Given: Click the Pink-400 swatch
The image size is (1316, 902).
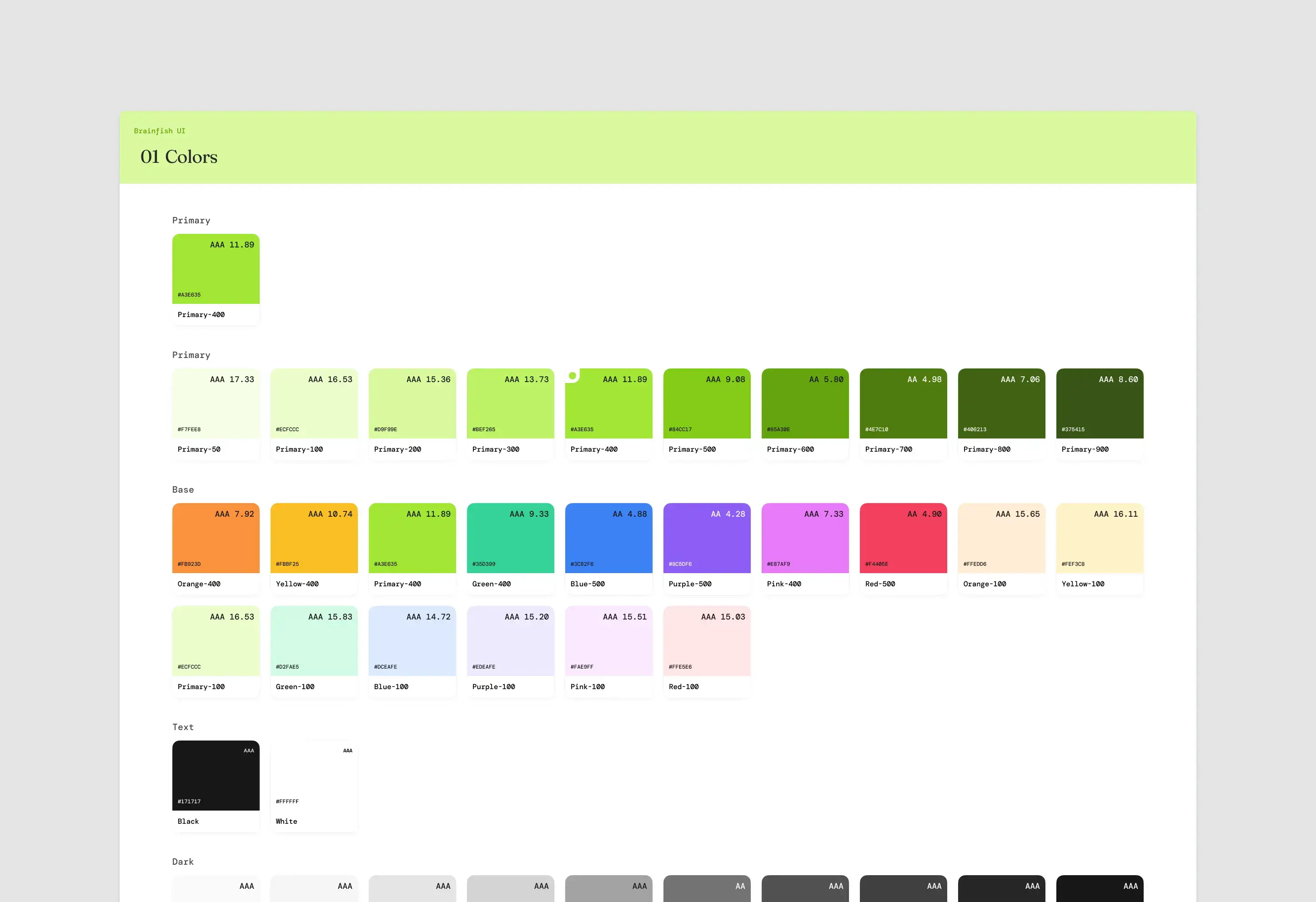Looking at the screenshot, I should tap(805, 549).
